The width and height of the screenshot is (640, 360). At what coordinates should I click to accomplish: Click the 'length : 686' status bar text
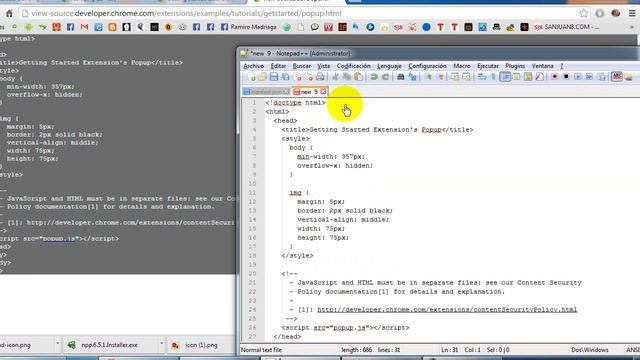[356, 350]
